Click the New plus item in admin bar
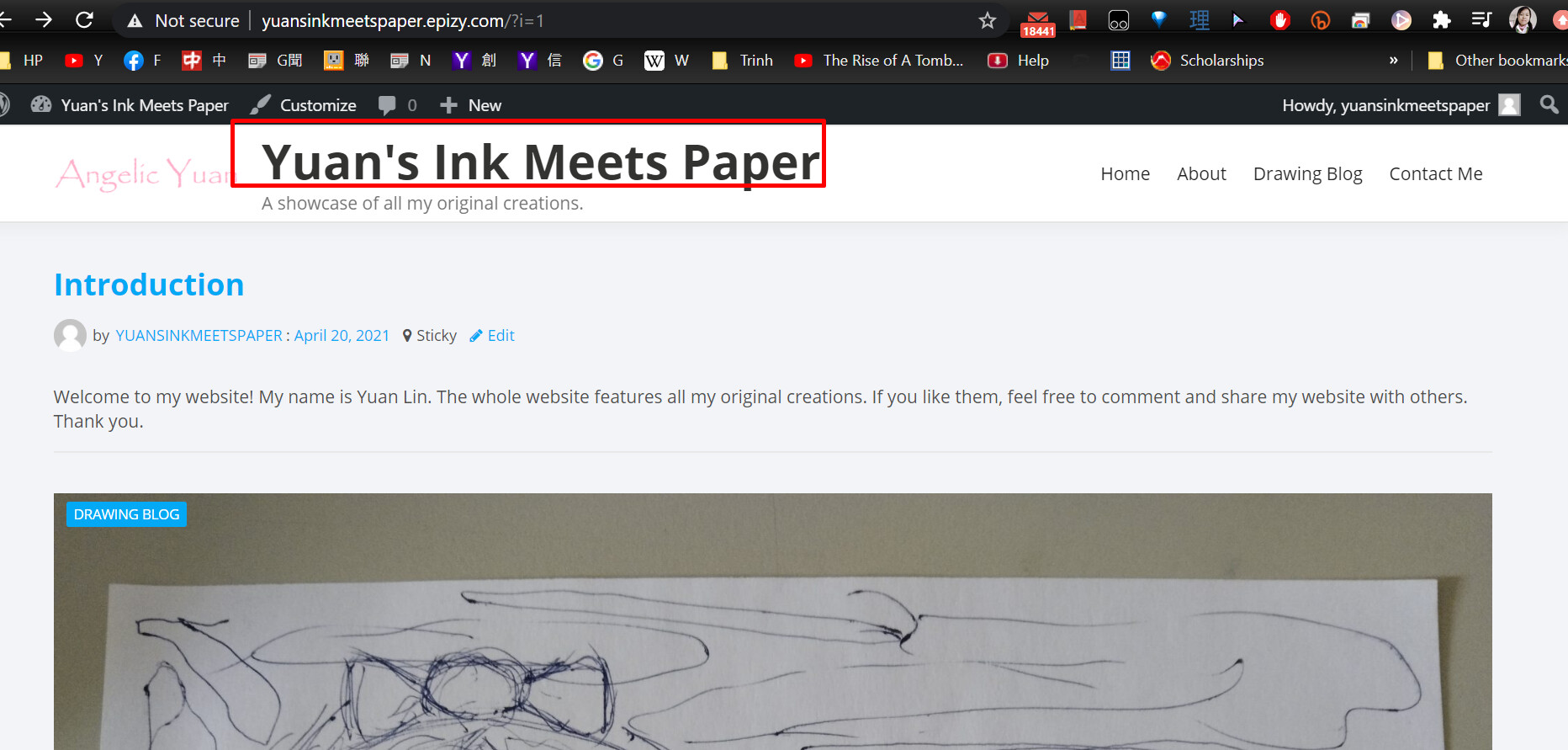This screenshot has height=750, width=1568. 471,105
